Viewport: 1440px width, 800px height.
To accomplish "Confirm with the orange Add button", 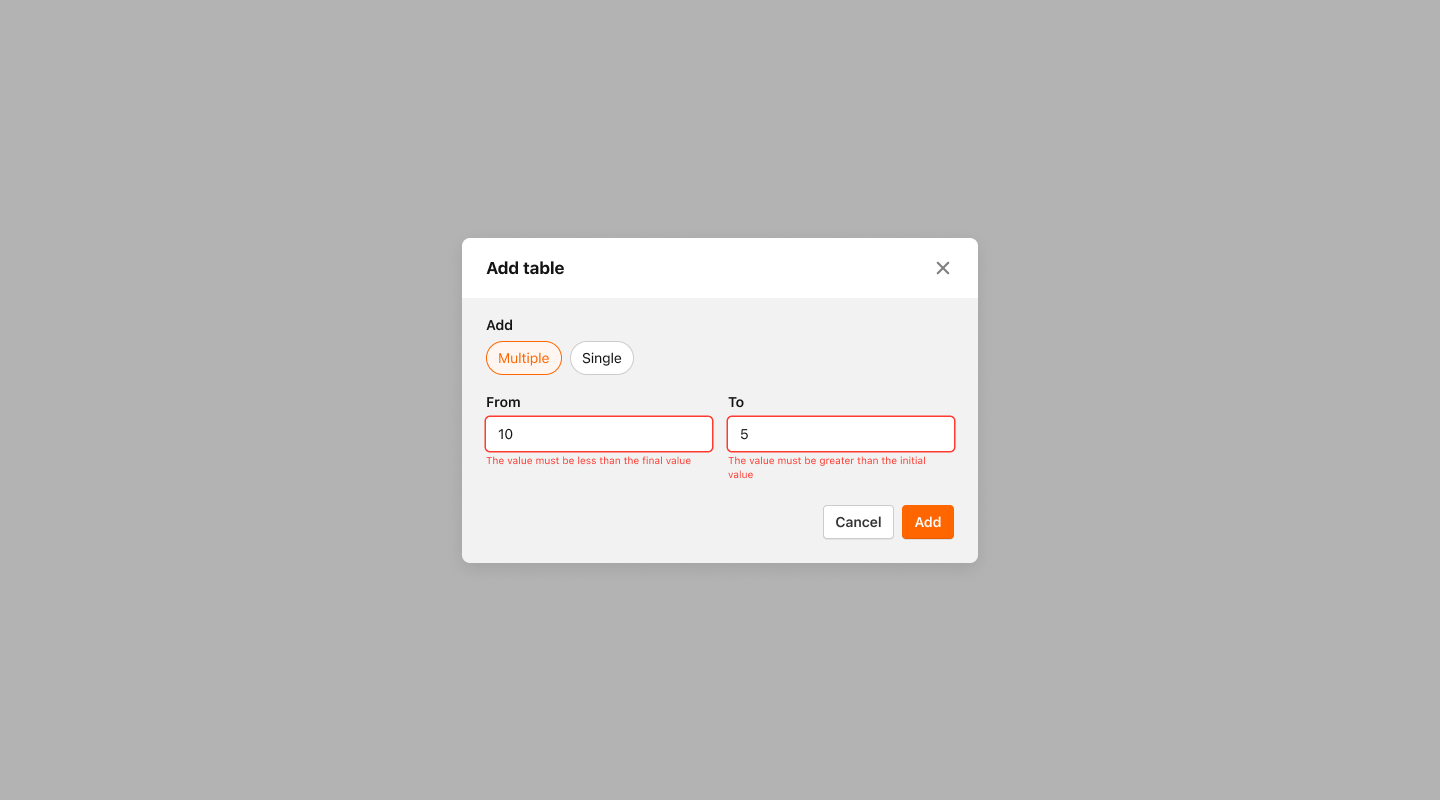I will pos(928,522).
